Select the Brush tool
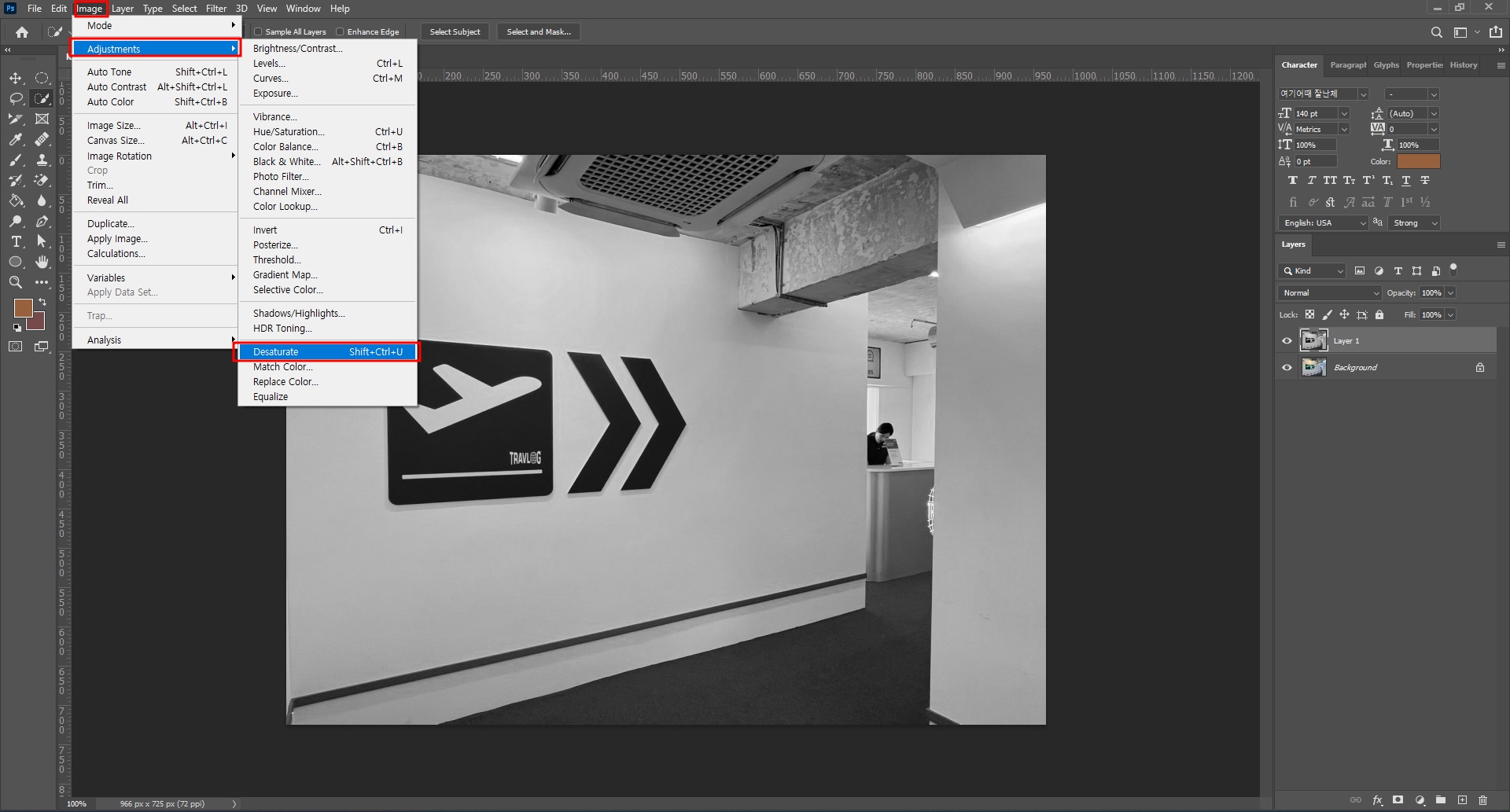Image resolution: width=1510 pixels, height=812 pixels. click(16, 160)
